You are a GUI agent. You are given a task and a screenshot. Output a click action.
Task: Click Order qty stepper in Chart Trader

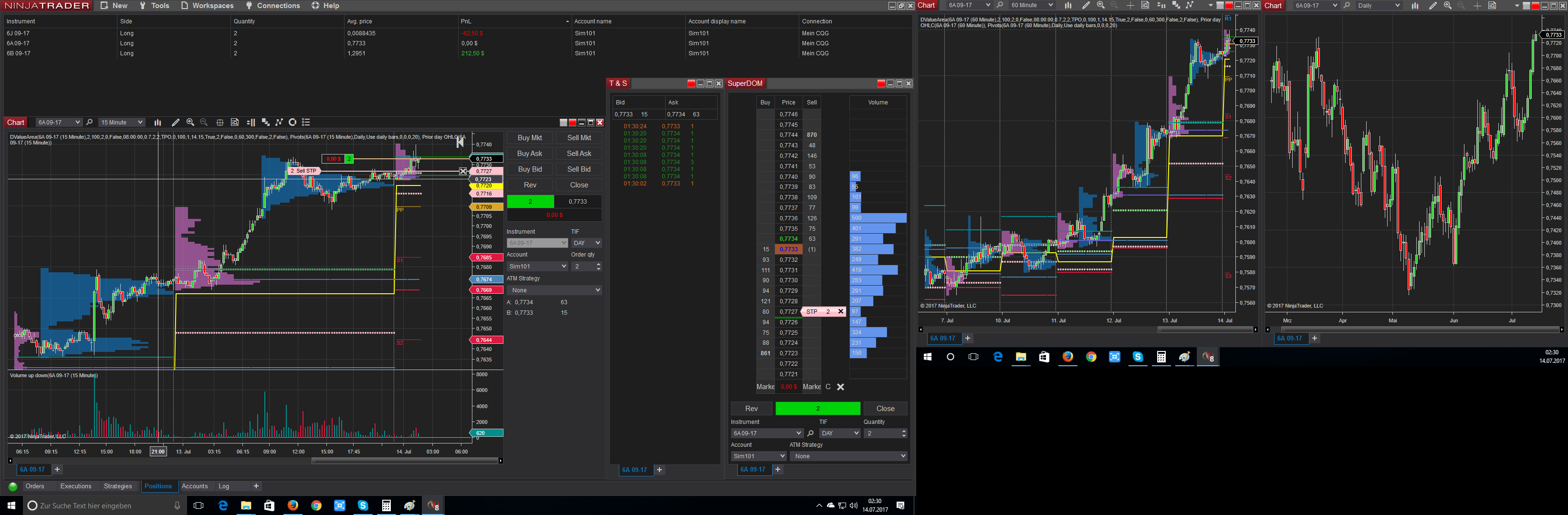pyautogui.click(x=599, y=266)
